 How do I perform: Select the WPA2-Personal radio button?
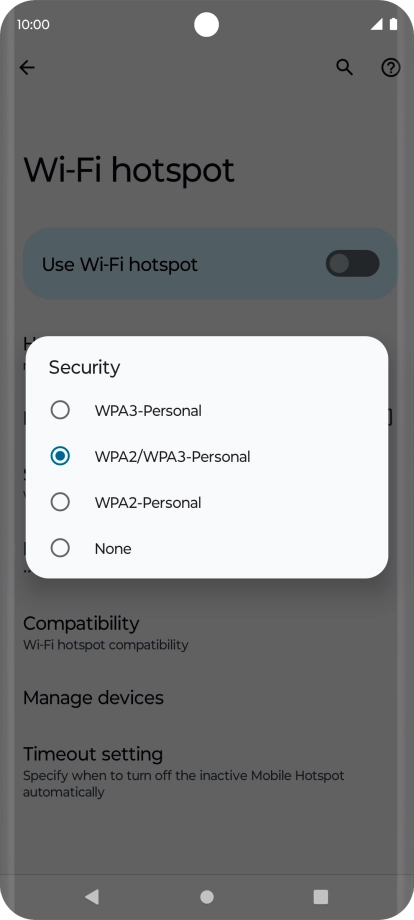(x=60, y=502)
